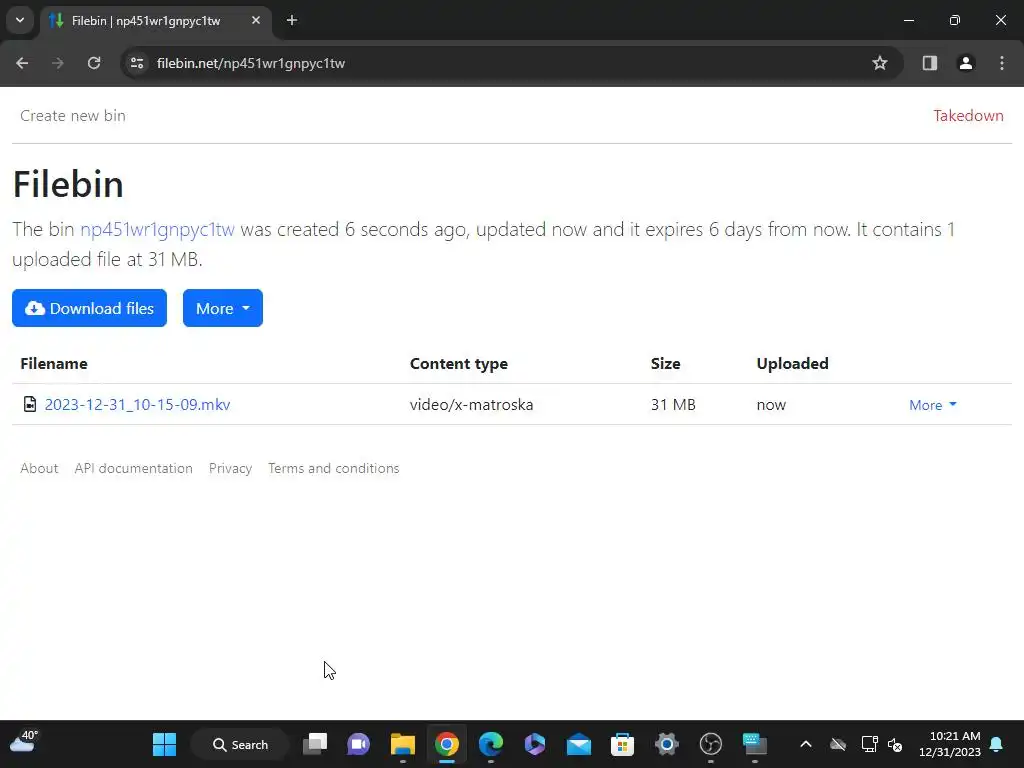Open Task View from the taskbar
Image resolution: width=1024 pixels, height=768 pixels.
[x=315, y=744]
